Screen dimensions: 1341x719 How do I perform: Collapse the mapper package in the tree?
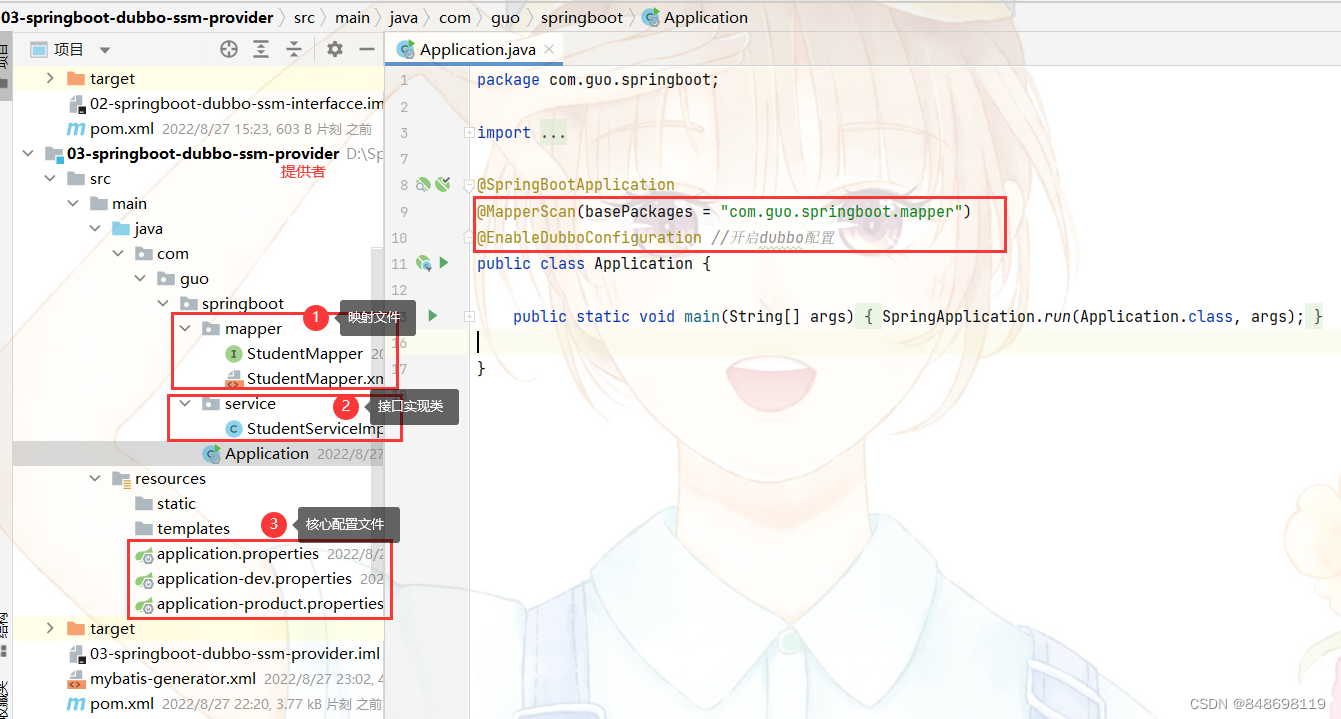pos(185,328)
